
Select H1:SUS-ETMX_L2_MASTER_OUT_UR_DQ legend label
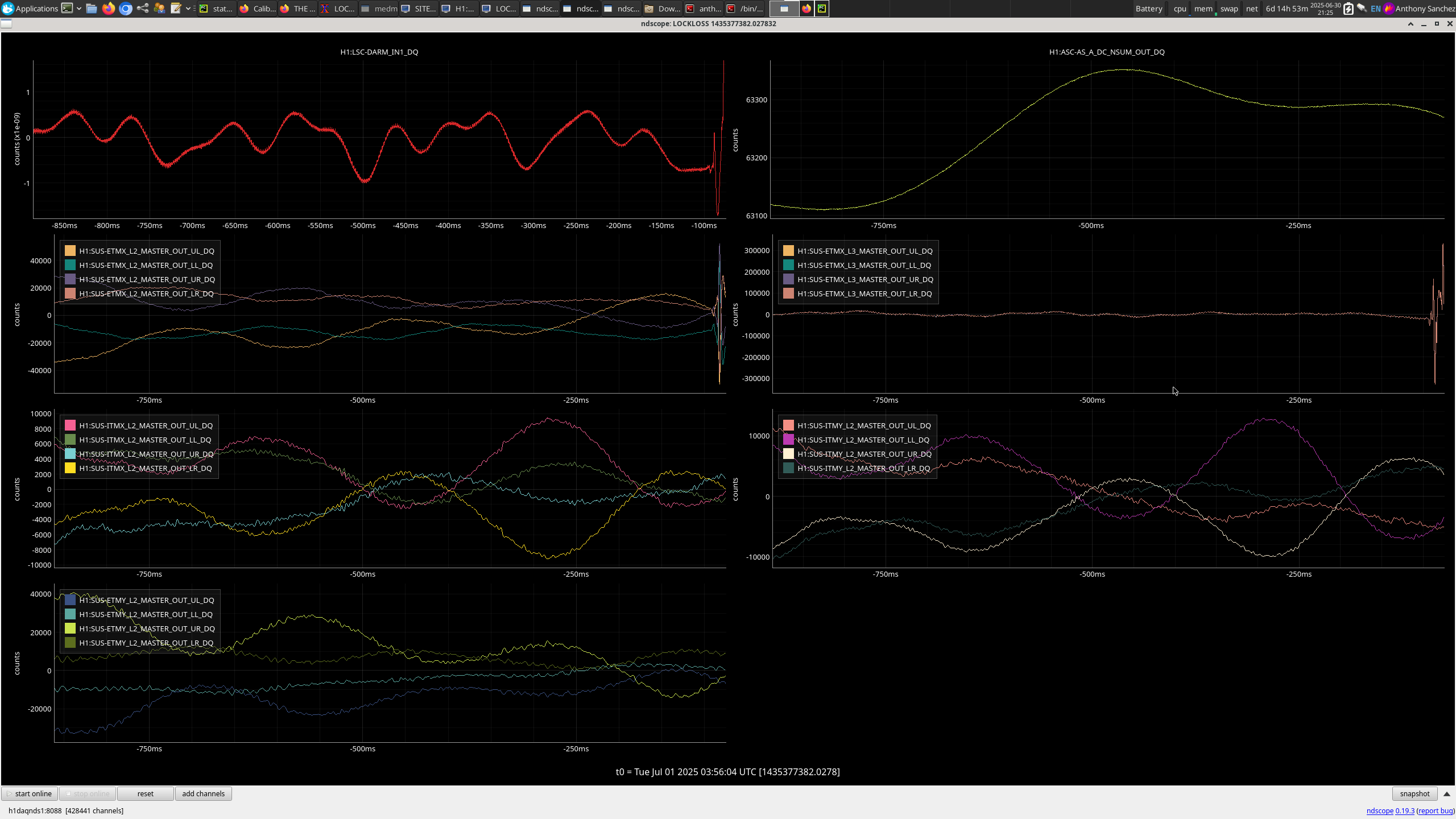click(147, 279)
